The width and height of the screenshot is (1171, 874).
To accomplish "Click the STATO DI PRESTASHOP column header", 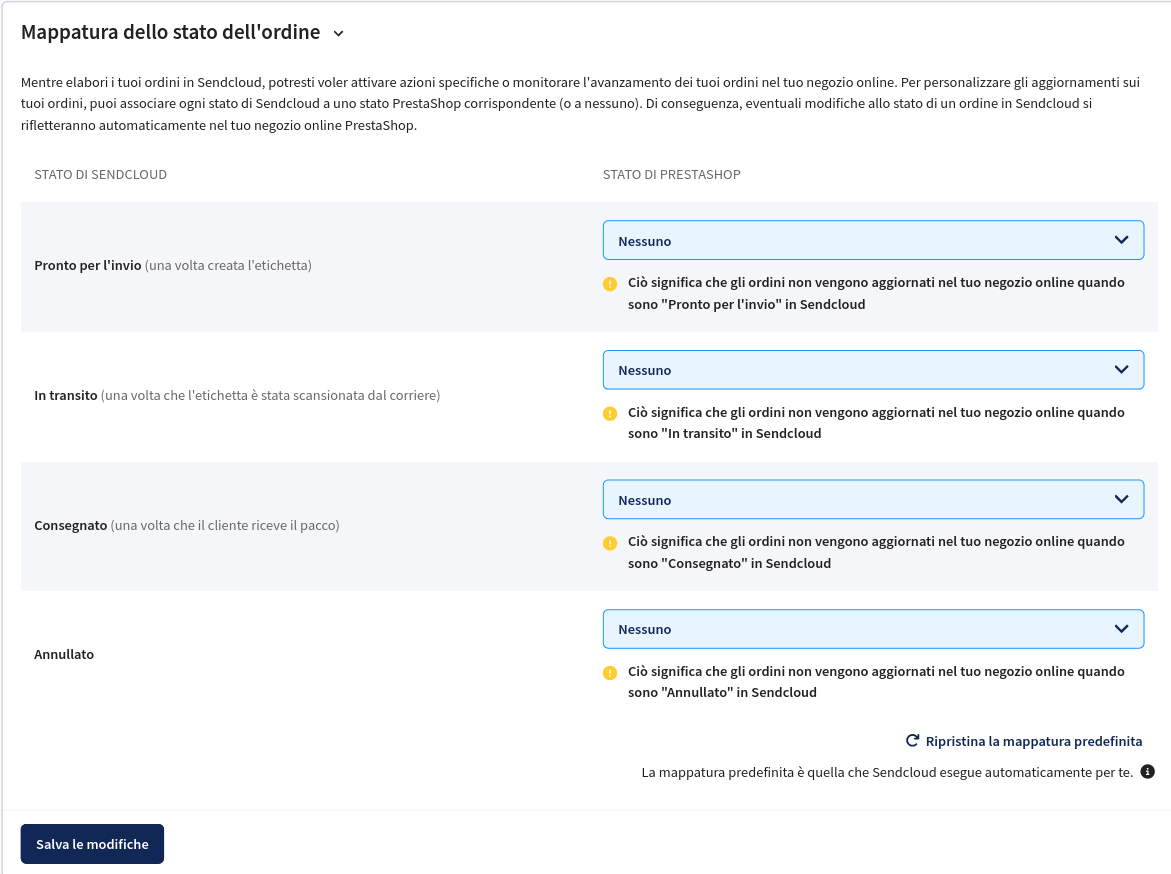I will click(x=671, y=175).
